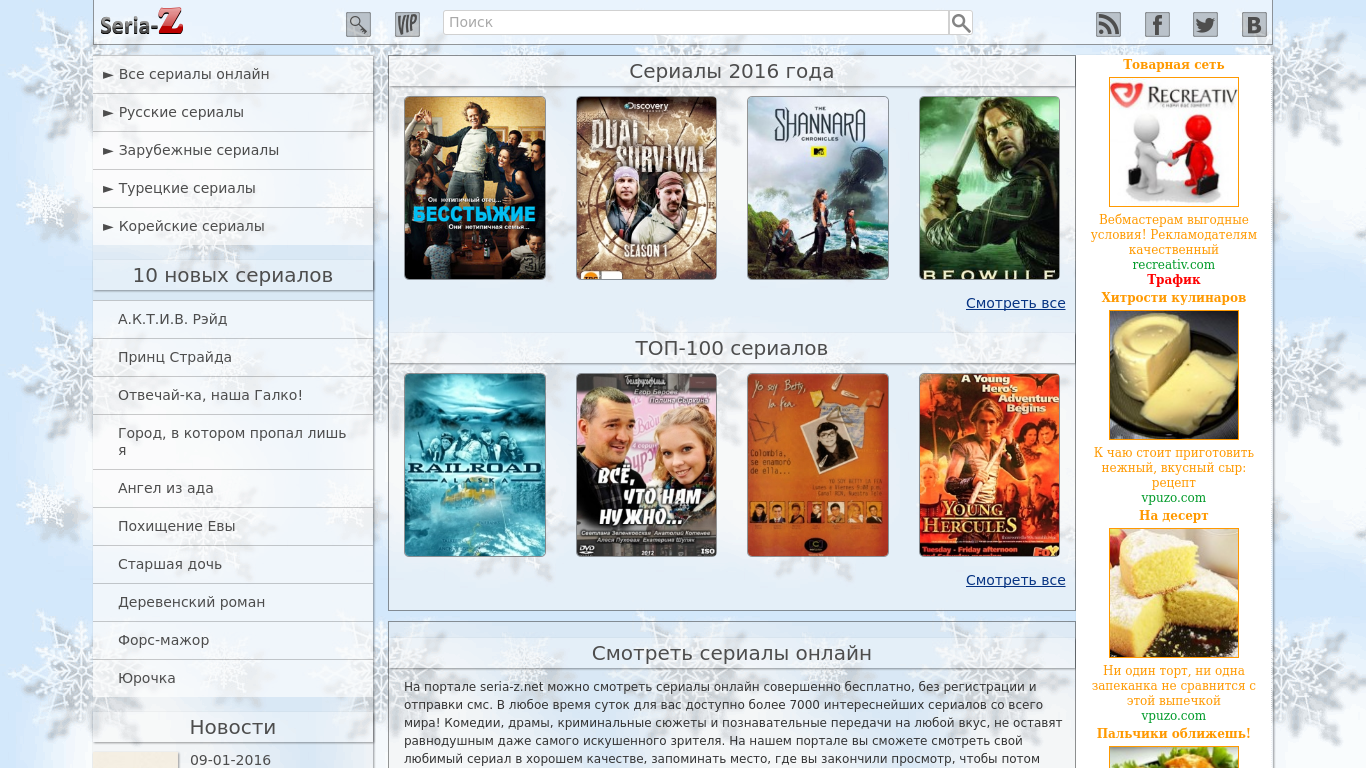Viewport: 1366px width, 768px height.
Task: Select the 09-01-2016 news date
Action: click(x=230, y=760)
